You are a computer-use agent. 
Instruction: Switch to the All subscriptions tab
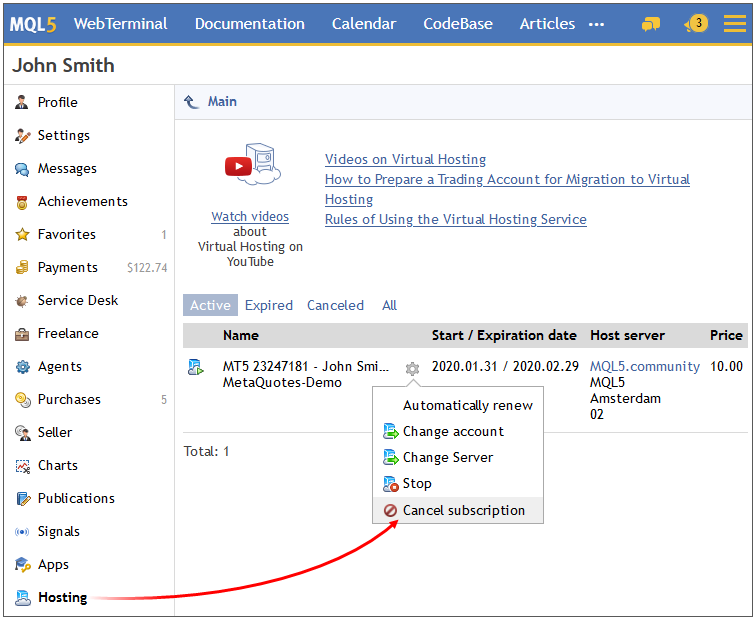(389, 305)
